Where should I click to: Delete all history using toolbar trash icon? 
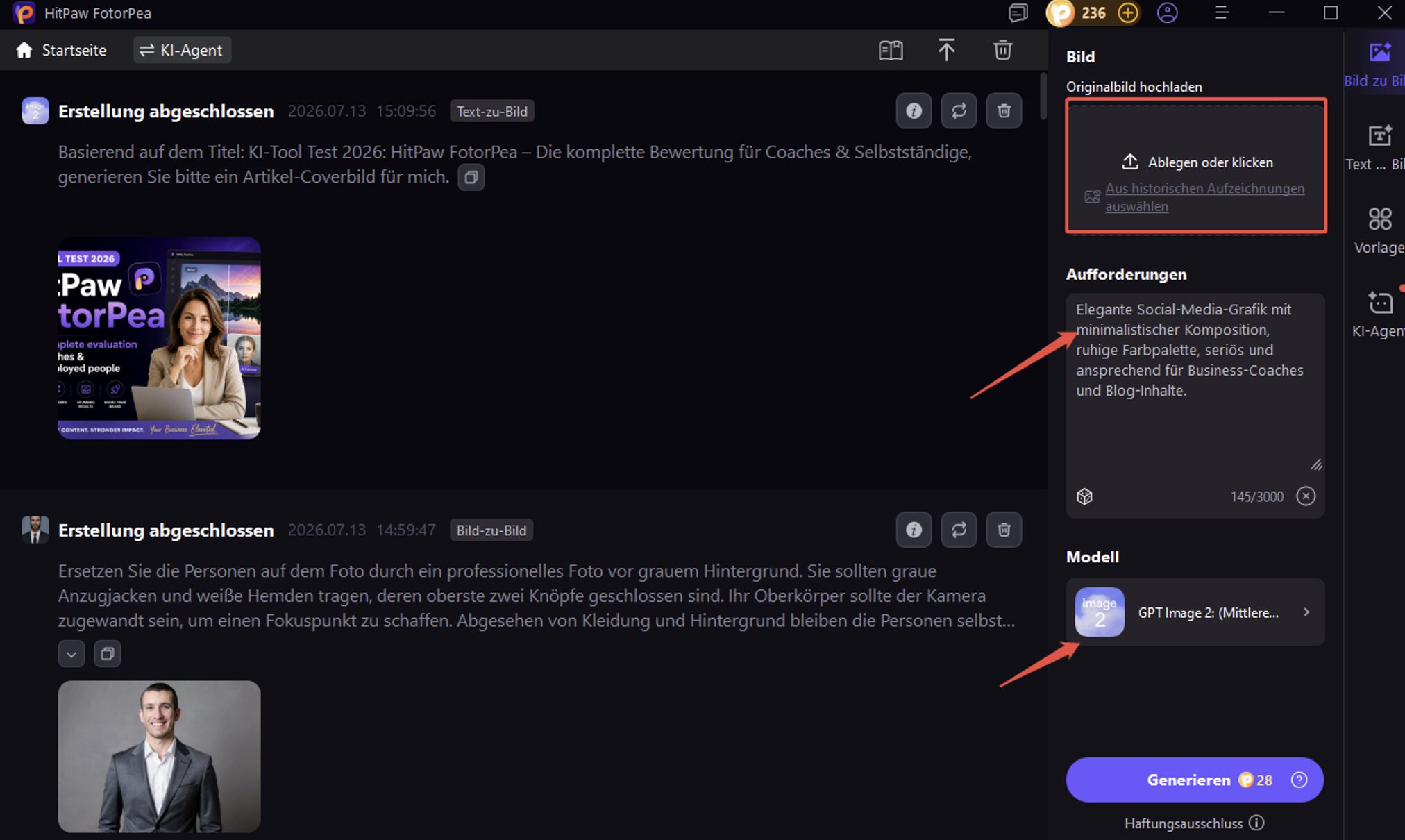point(1002,50)
